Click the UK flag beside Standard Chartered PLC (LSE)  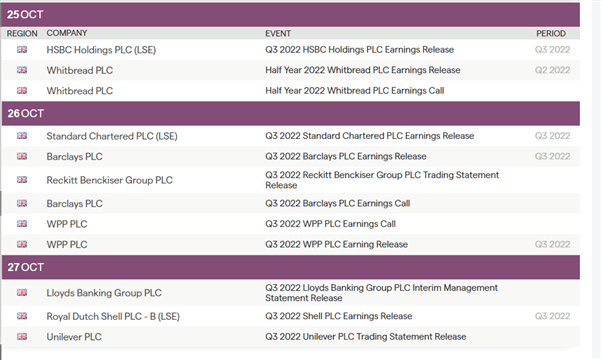click(x=22, y=136)
